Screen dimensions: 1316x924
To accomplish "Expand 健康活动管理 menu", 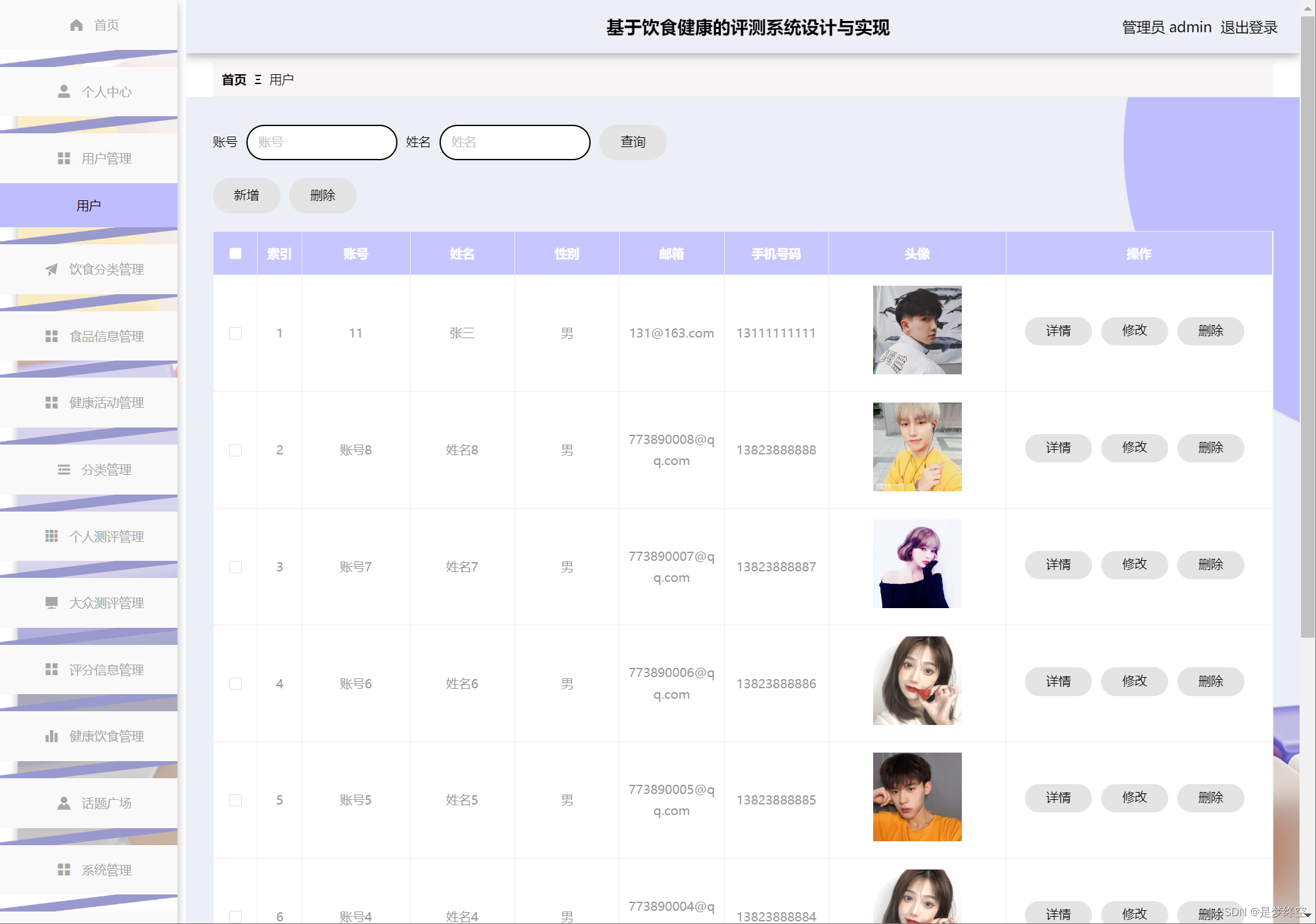I will pyautogui.click(x=89, y=403).
